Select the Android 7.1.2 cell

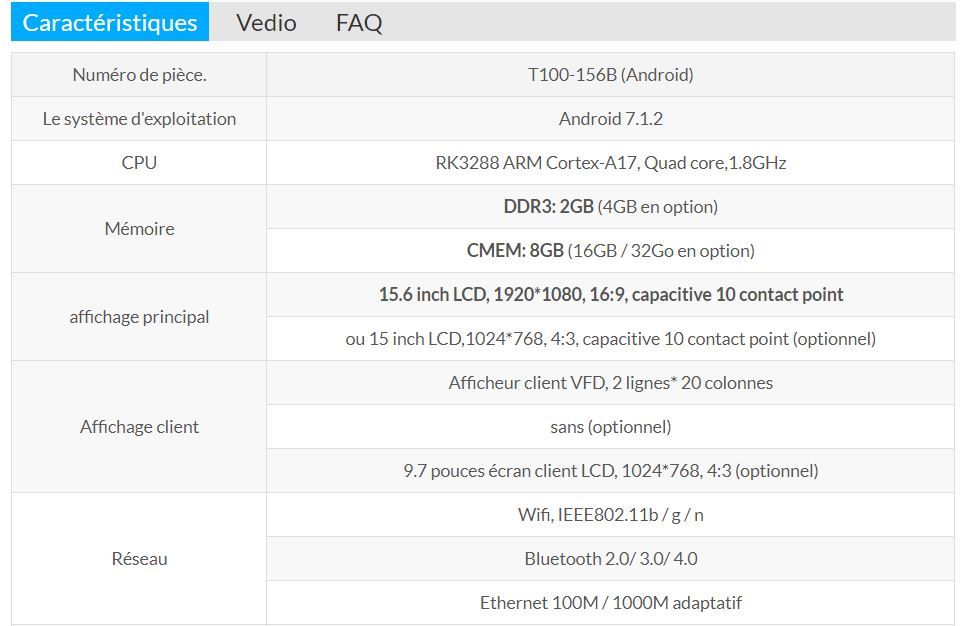[610, 119]
